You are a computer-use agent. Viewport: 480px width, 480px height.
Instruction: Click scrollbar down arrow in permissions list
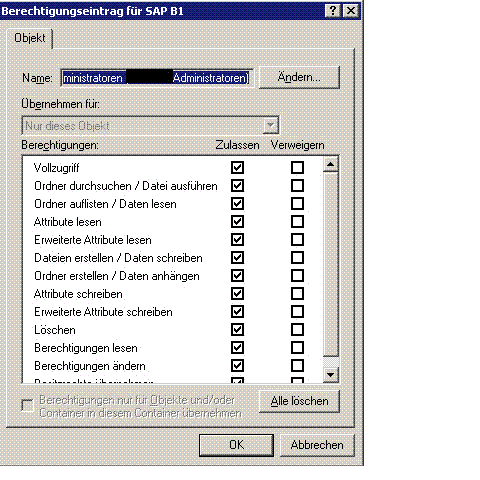331,375
